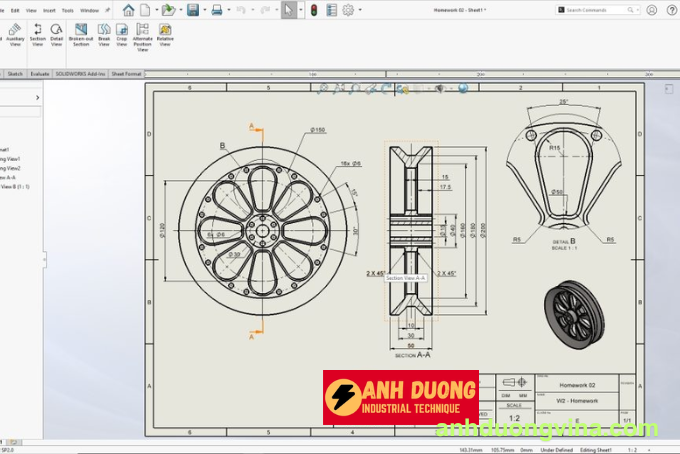Activate the Crop View tool
Viewport: 680px width, 454px height.
[x=121, y=34]
